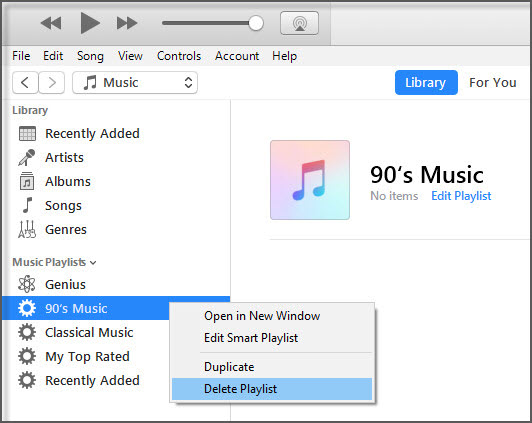
Task: Click the volume slider knob
Action: pyautogui.click(x=256, y=23)
